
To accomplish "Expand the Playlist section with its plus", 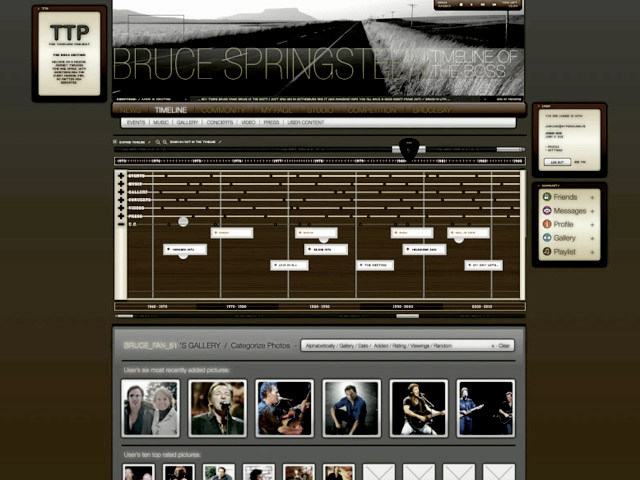I will coord(592,253).
